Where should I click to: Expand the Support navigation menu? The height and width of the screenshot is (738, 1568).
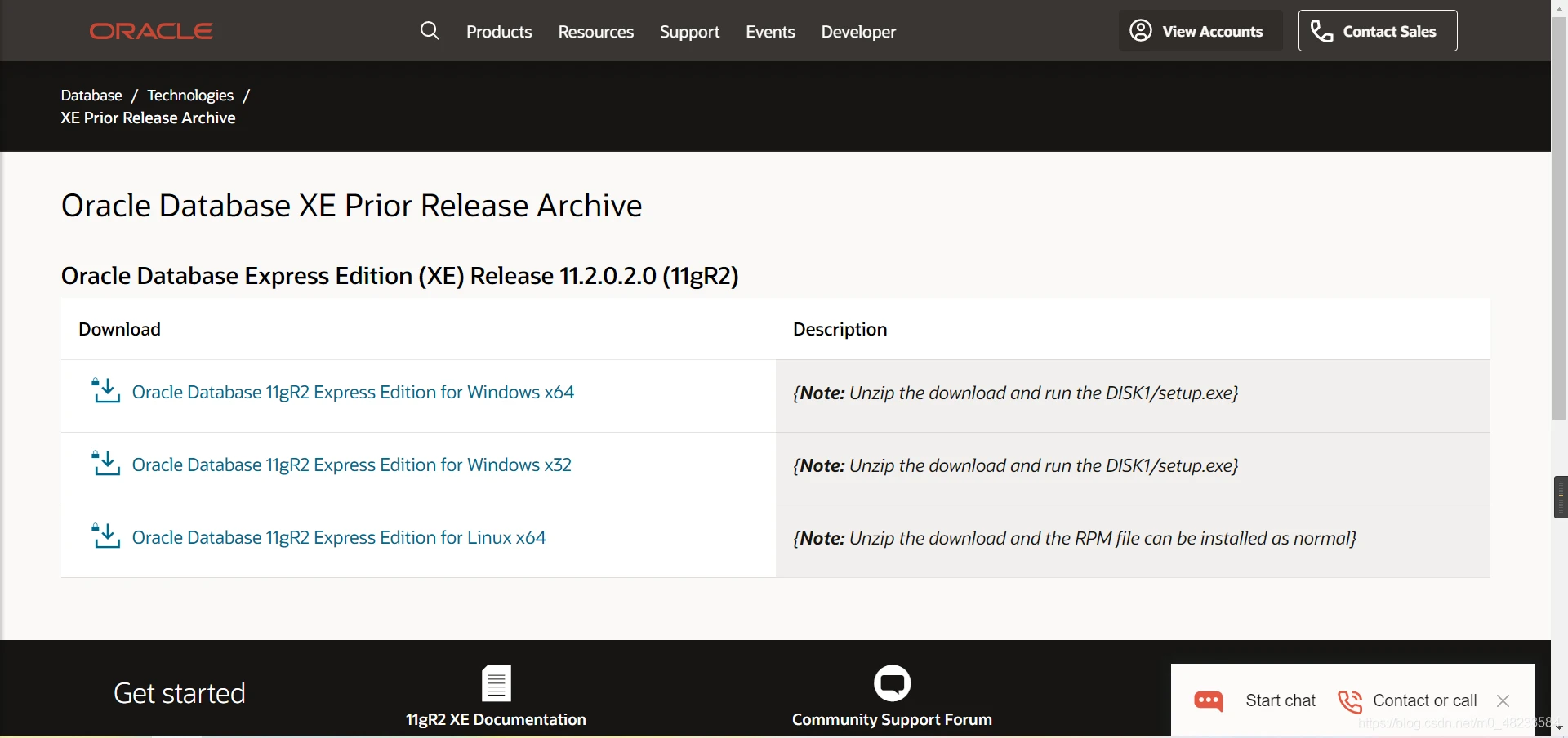tap(689, 32)
